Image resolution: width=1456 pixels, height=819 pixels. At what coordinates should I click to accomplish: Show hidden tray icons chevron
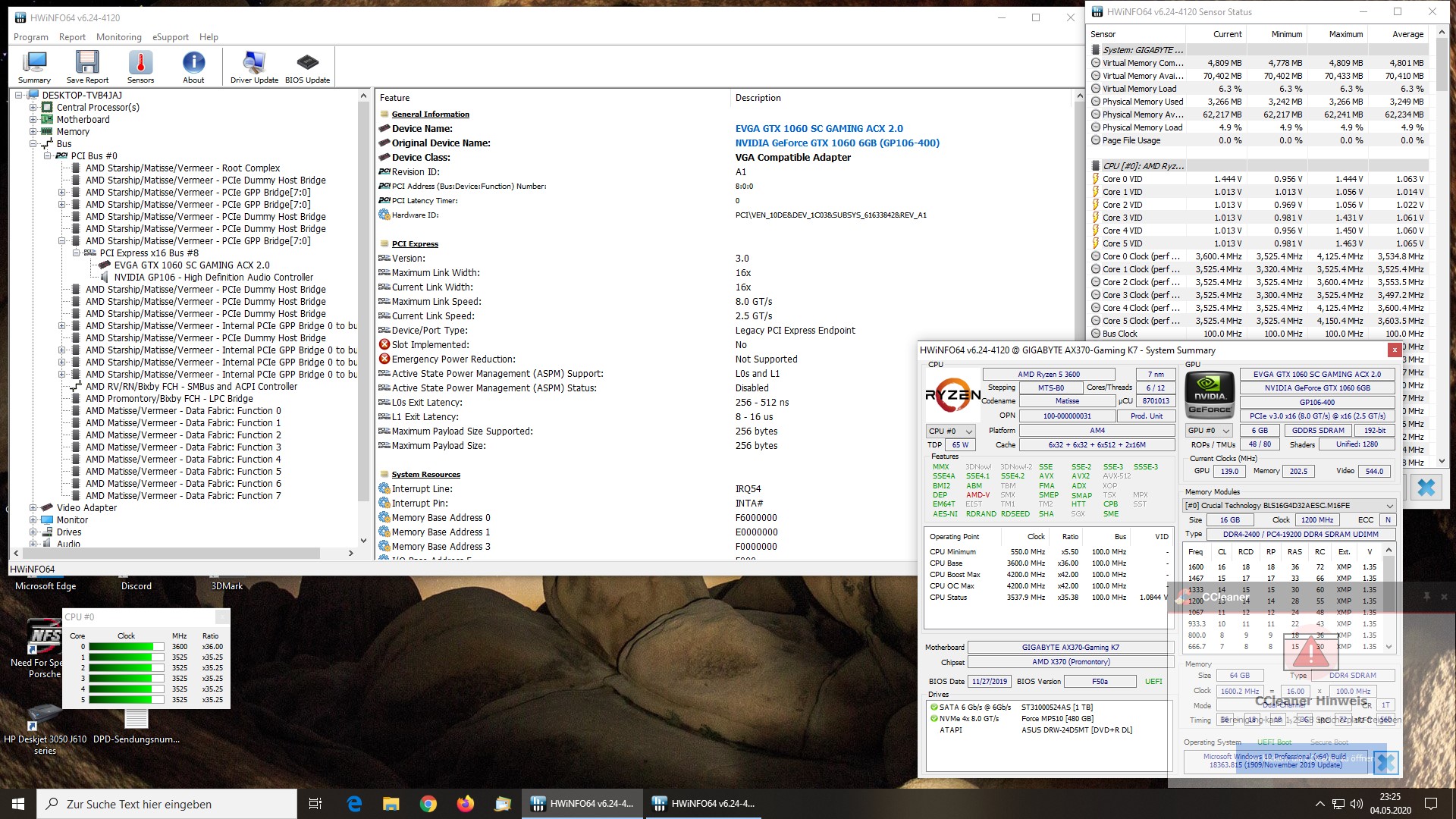click(x=1319, y=804)
